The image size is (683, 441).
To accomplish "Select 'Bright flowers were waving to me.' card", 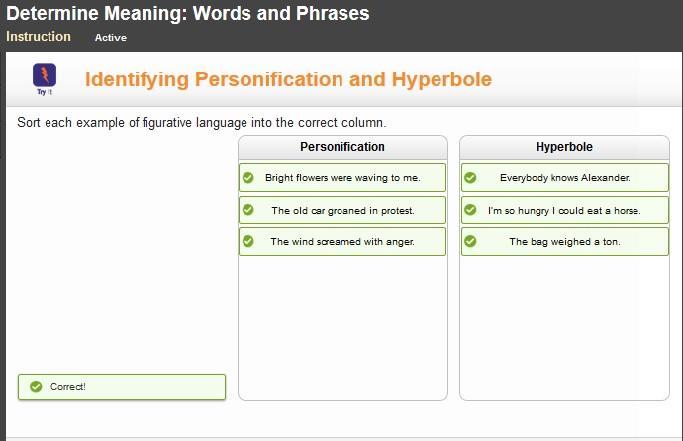I will [x=342, y=178].
